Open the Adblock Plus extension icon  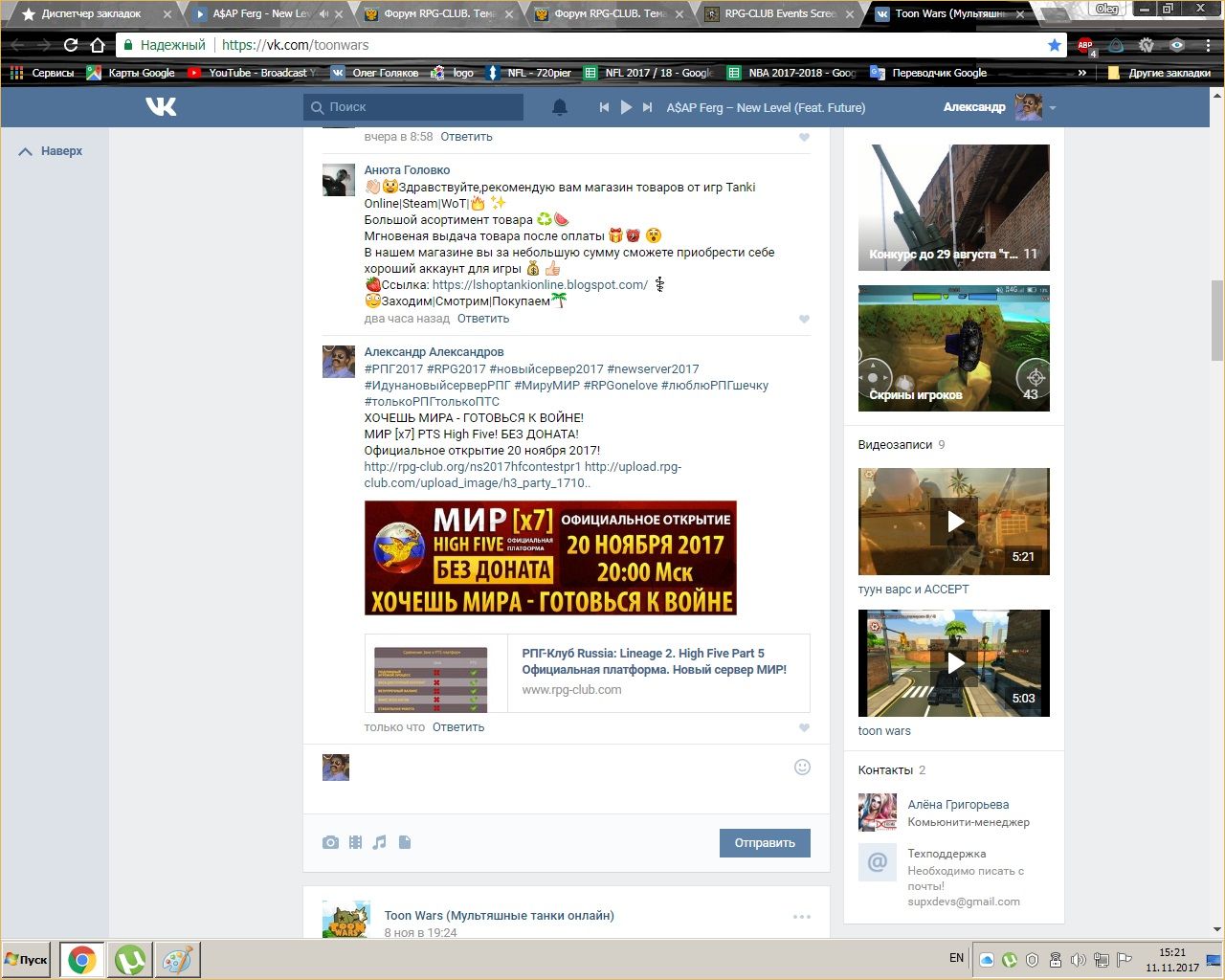(1084, 45)
